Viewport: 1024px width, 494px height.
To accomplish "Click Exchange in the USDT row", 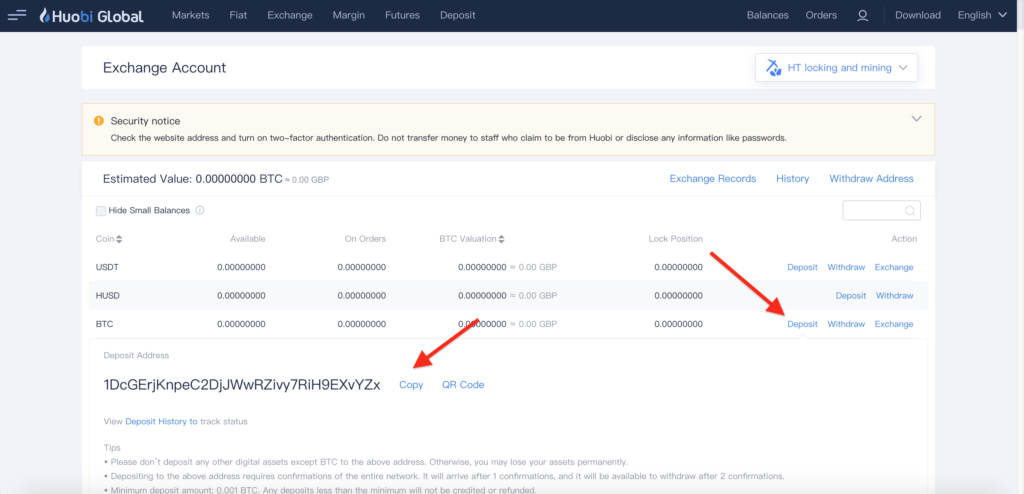I will pyautogui.click(x=893, y=267).
